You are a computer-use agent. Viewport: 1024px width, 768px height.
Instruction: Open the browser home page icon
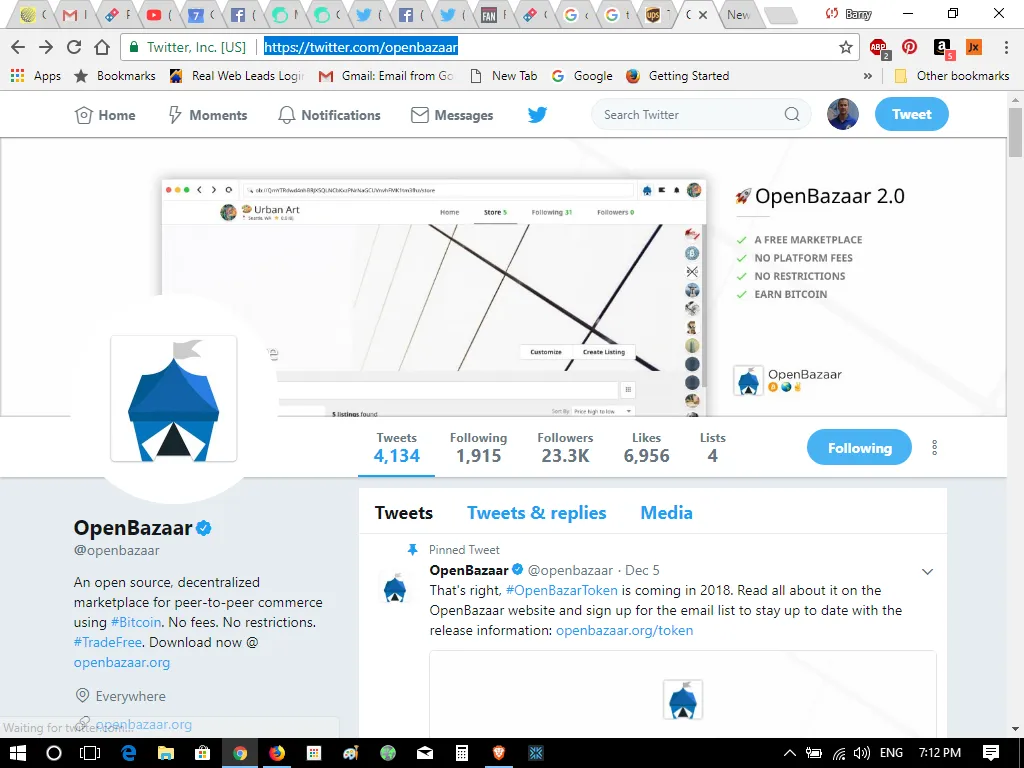102,47
